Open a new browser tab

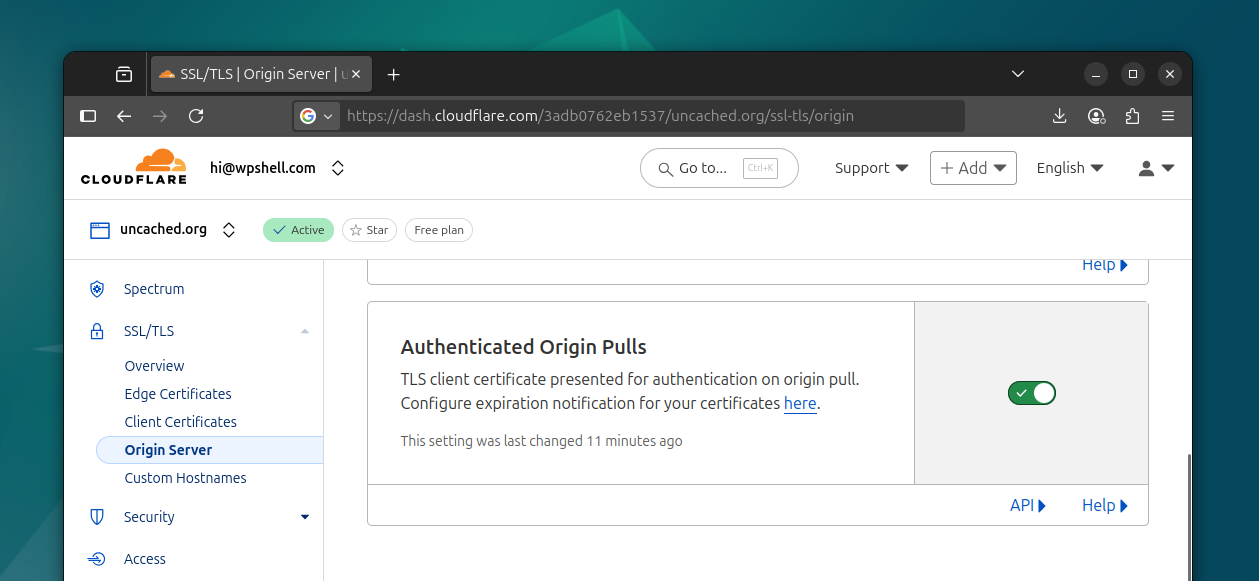point(393,74)
